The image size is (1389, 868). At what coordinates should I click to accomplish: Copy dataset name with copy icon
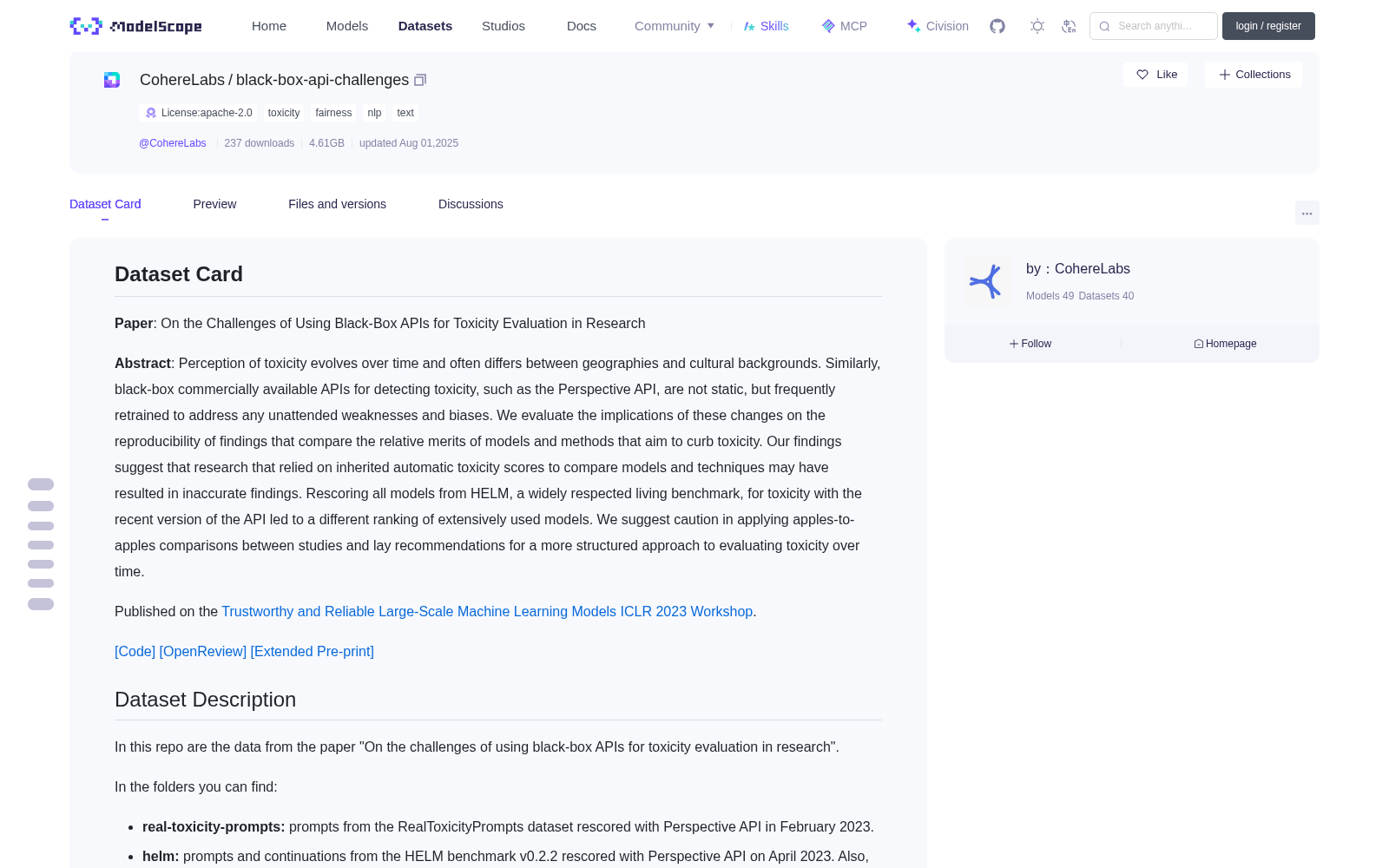tap(420, 80)
